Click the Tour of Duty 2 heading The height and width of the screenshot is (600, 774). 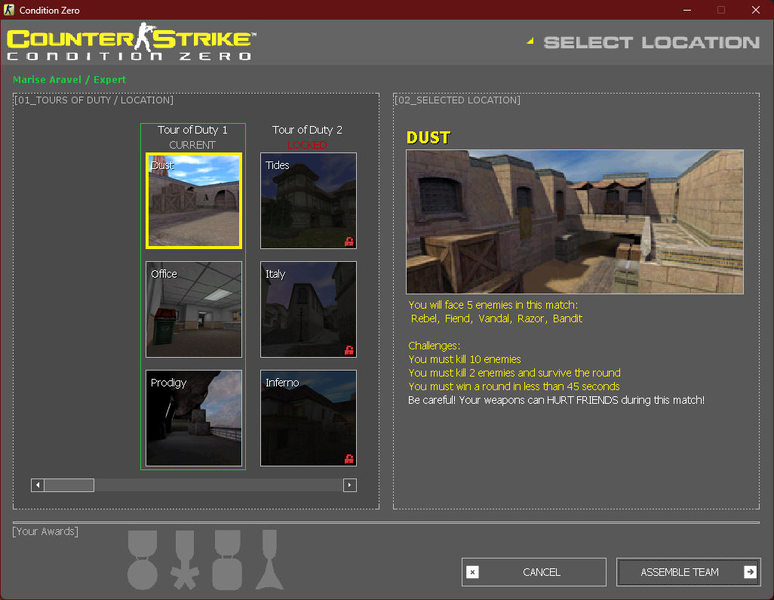(307, 130)
